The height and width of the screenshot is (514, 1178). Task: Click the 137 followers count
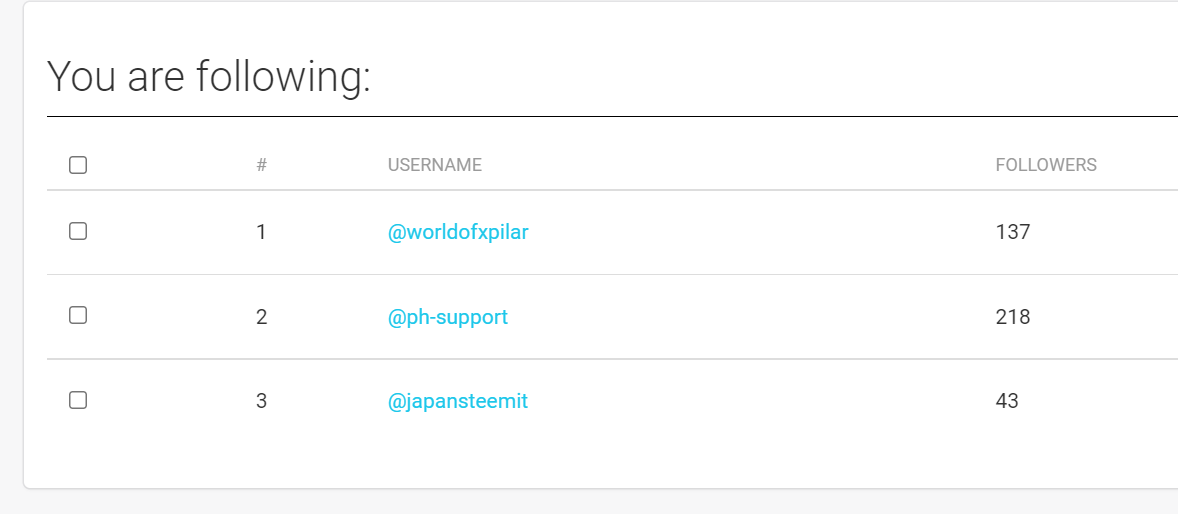1013,232
